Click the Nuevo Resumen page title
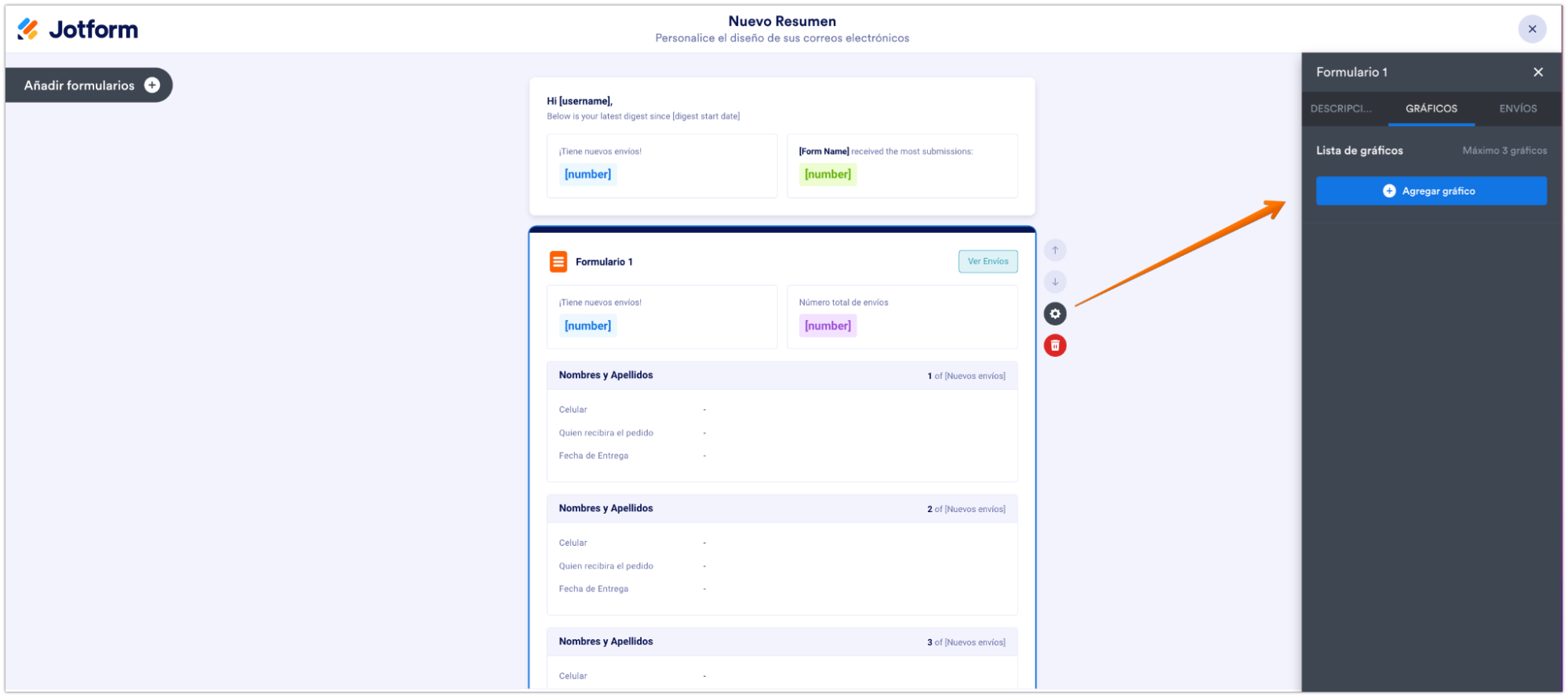This screenshot has height=698, width=1568. click(x=782, y=21)
